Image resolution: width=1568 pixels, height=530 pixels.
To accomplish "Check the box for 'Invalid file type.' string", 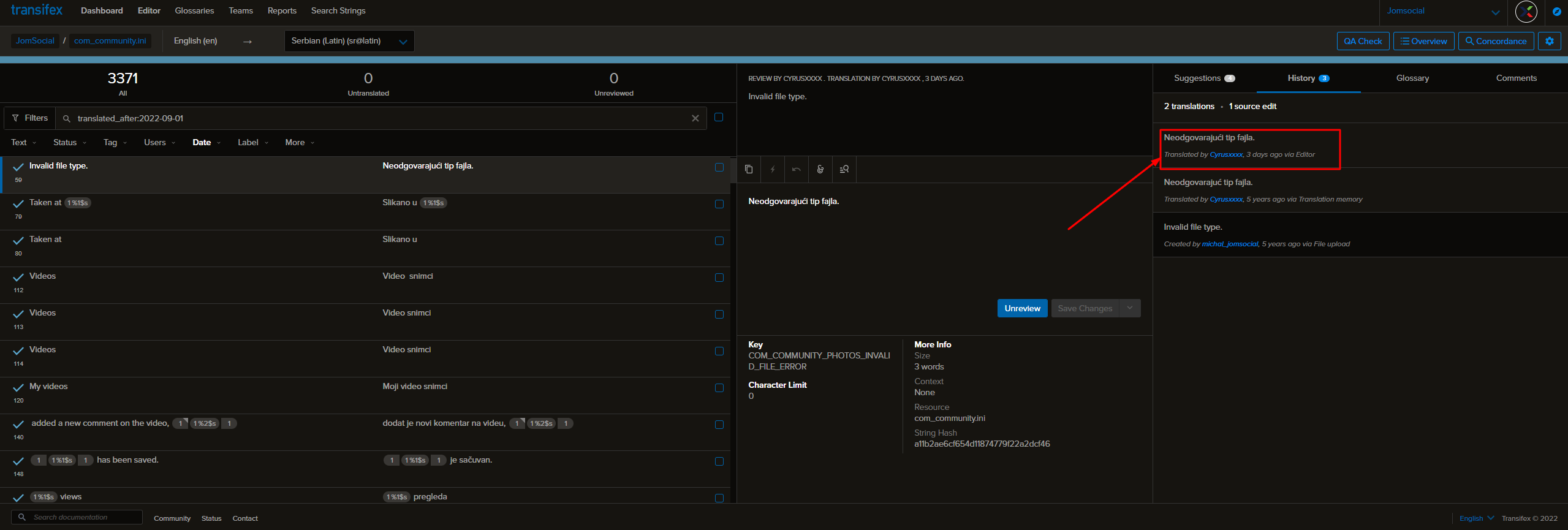I will 719,167.
